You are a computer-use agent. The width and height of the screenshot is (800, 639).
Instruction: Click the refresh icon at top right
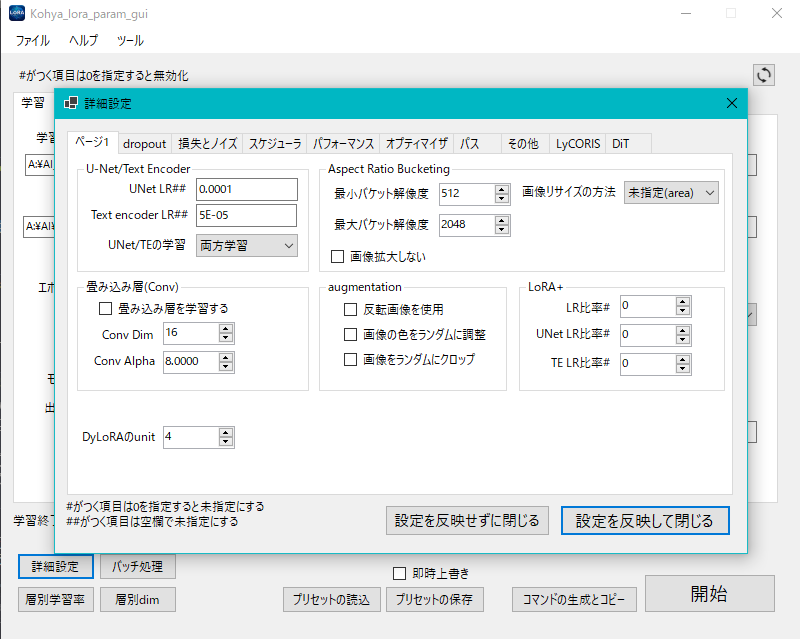(764, 75)
